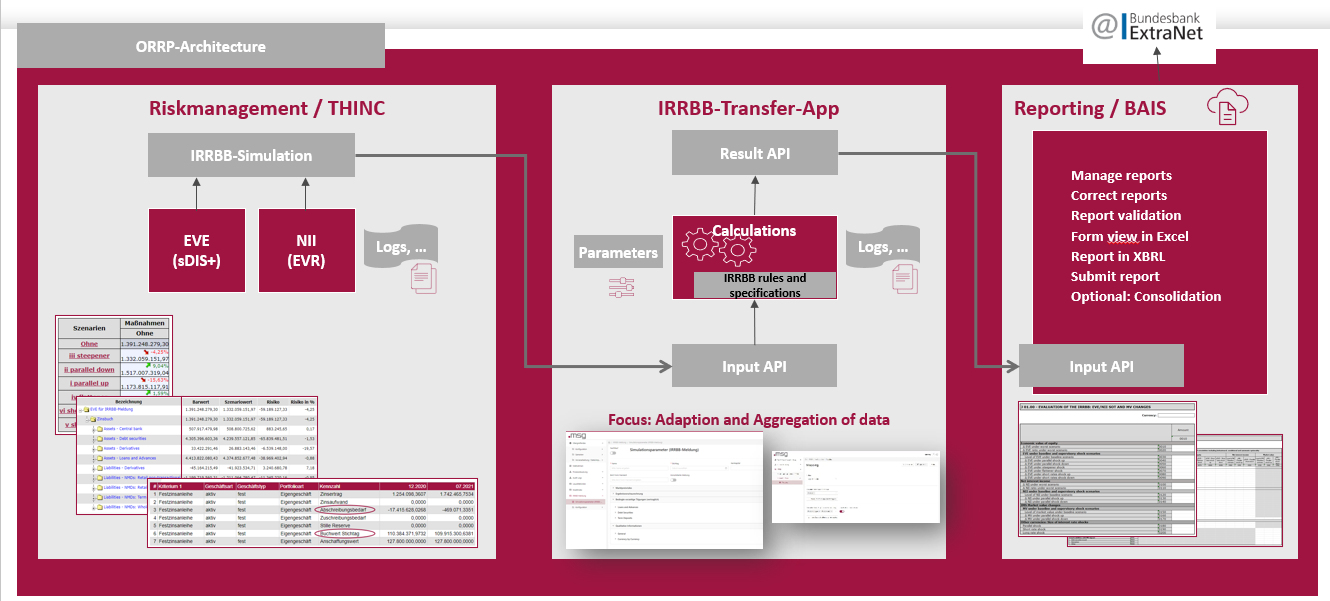Click the left gear icon in Calculations box
This screenshot has width=1330, height=601.
700,243
